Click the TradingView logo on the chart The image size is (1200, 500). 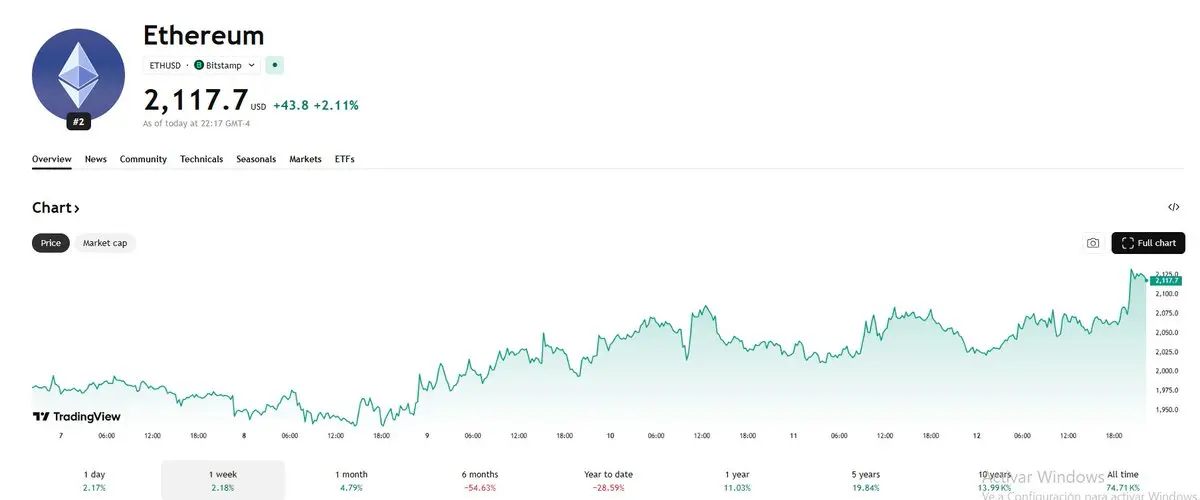coord(62,416)
